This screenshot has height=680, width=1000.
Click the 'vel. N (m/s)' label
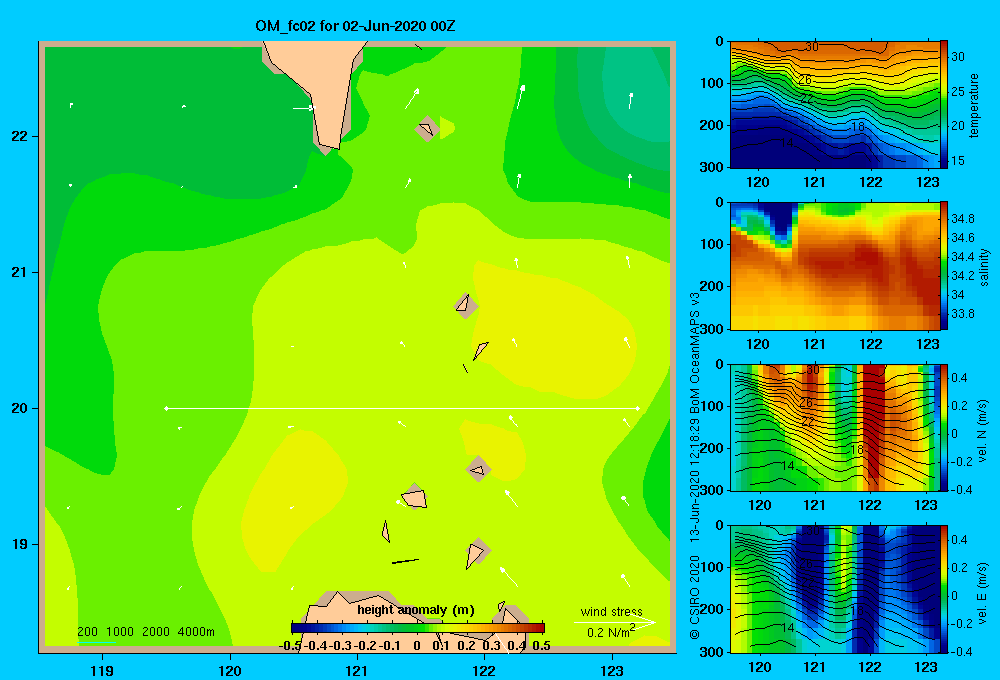tap(983, 431)
